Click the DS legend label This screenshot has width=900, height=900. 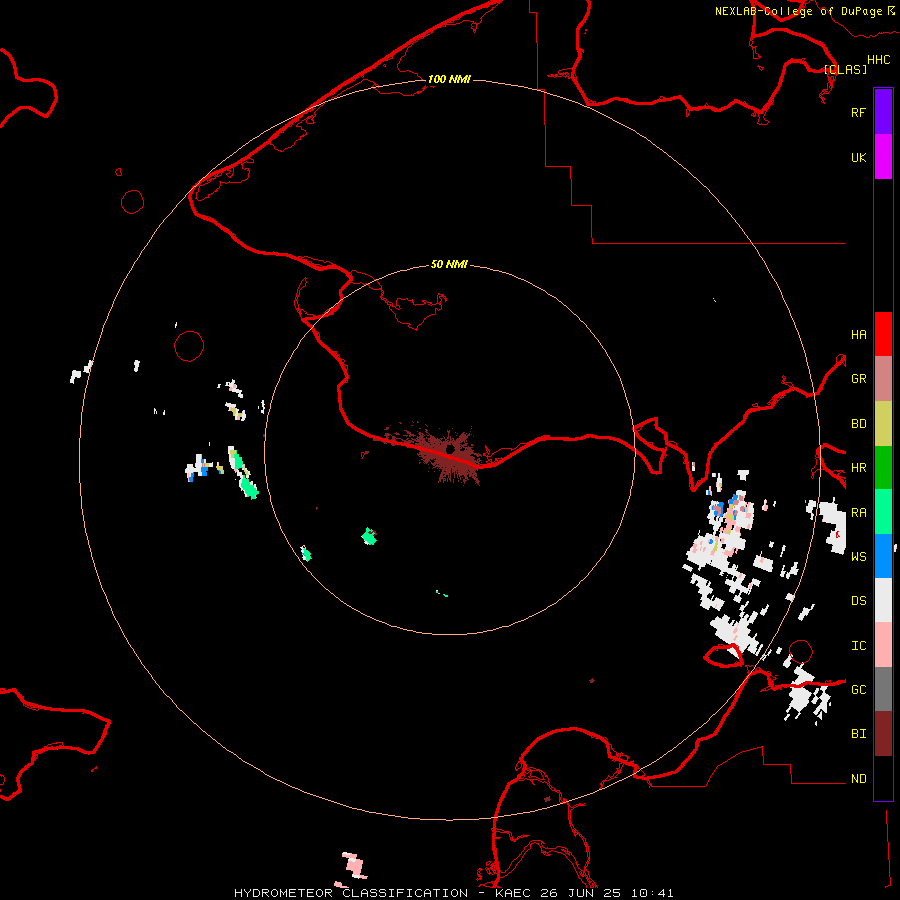pyautogui.click(x=858, y=600)
